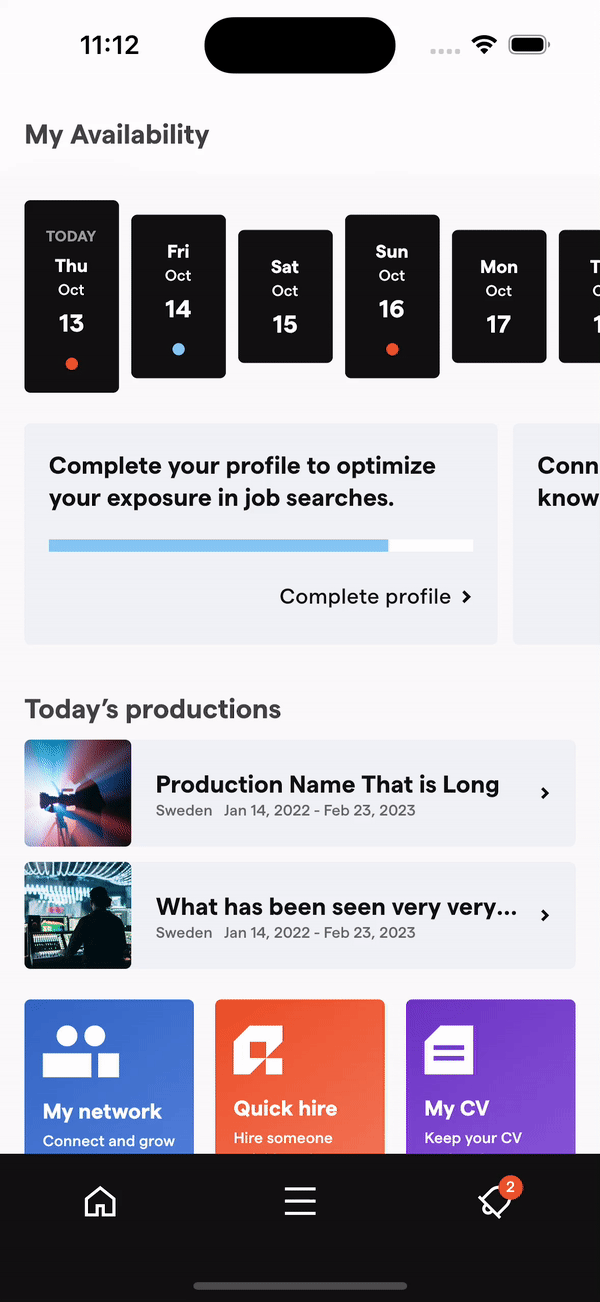Tap the My network tile icon

click(81, 1051)
